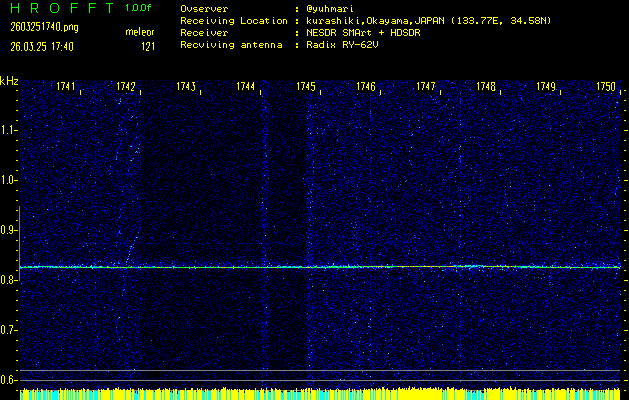Click the 26.03.25 17:40 date stamp

(37, 46)
